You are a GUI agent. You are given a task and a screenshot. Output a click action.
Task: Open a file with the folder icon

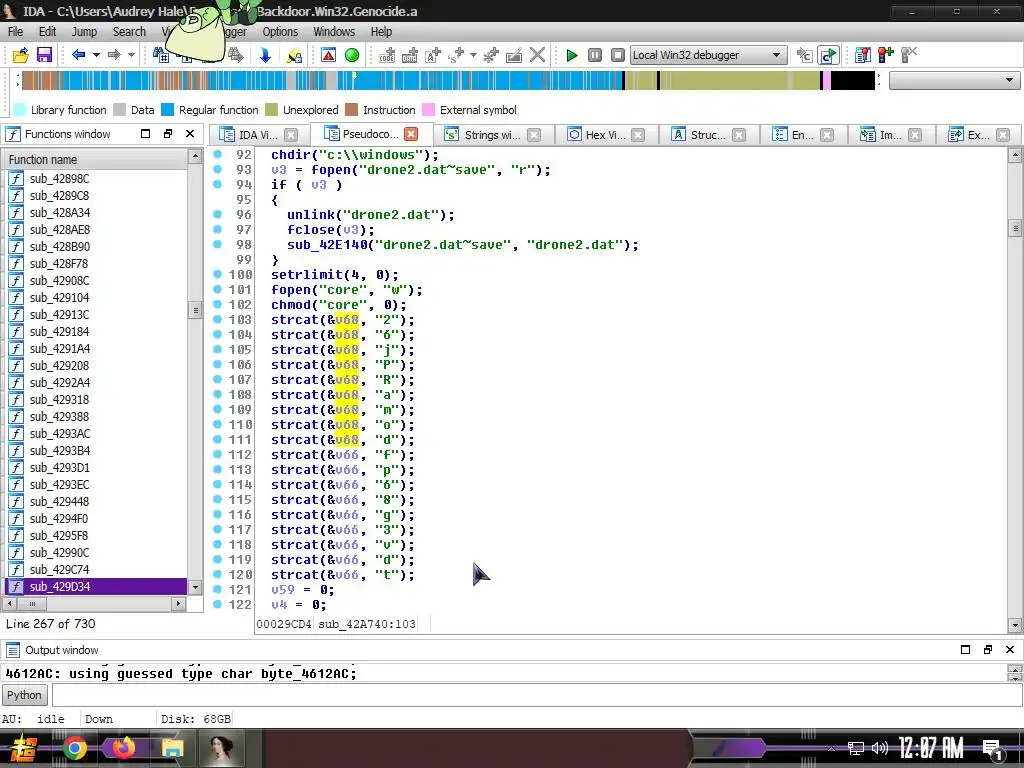click(x=21, y=55)
